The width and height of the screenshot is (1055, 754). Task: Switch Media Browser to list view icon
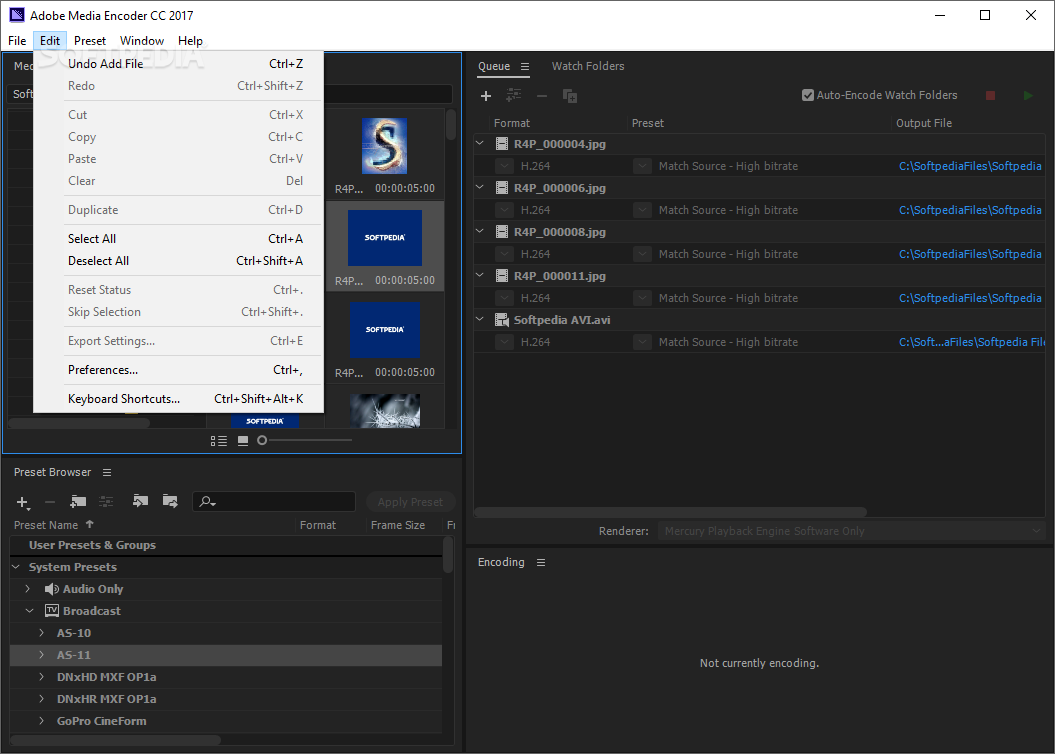pos(219,441)
